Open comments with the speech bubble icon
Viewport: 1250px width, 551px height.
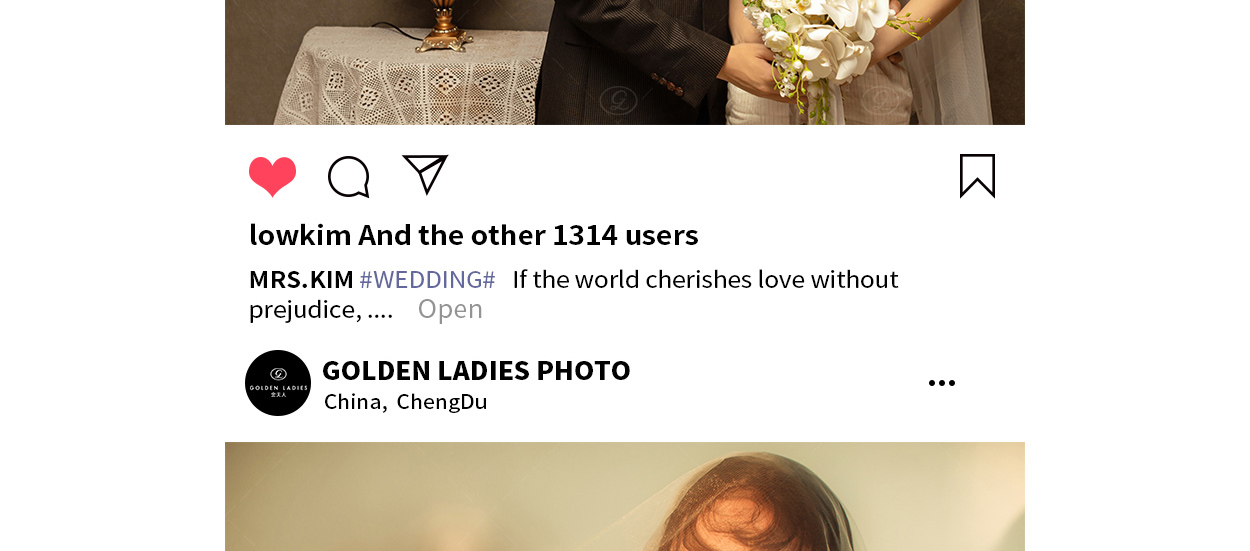coord(349,177)
